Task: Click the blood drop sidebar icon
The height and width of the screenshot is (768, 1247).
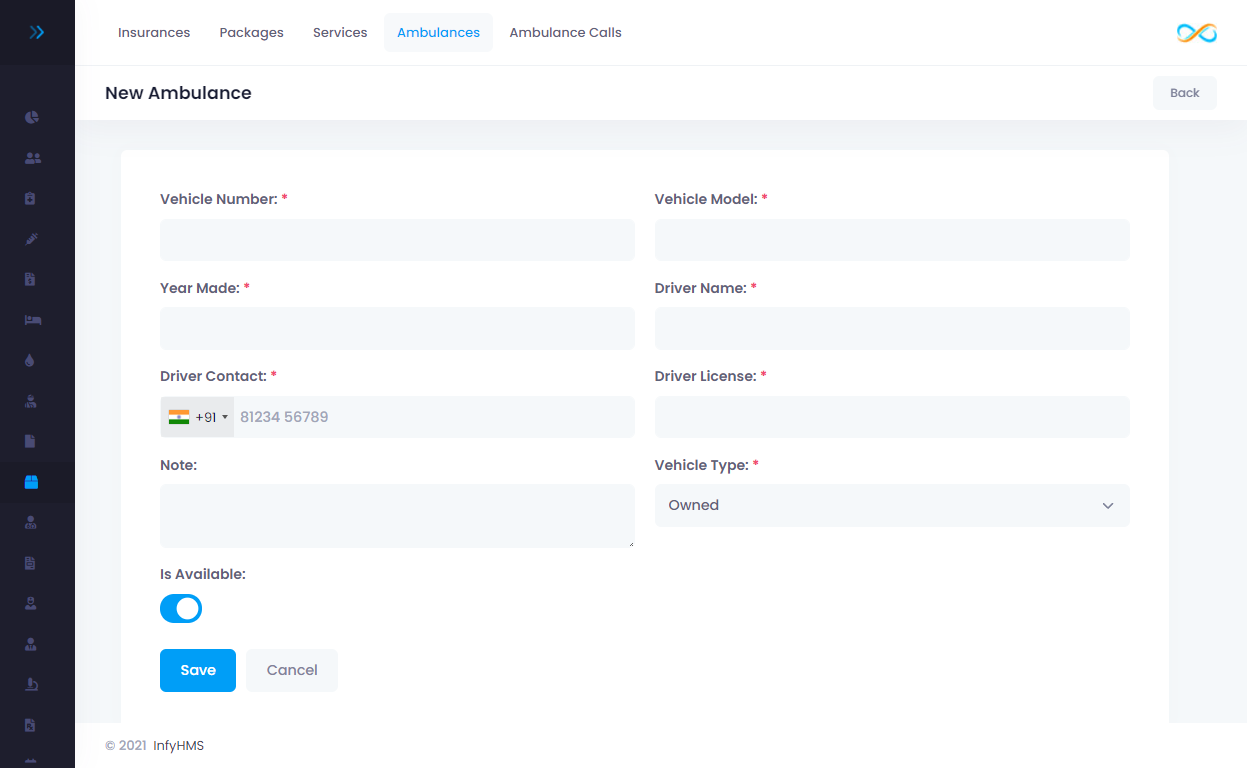Action: click(30, 360)
